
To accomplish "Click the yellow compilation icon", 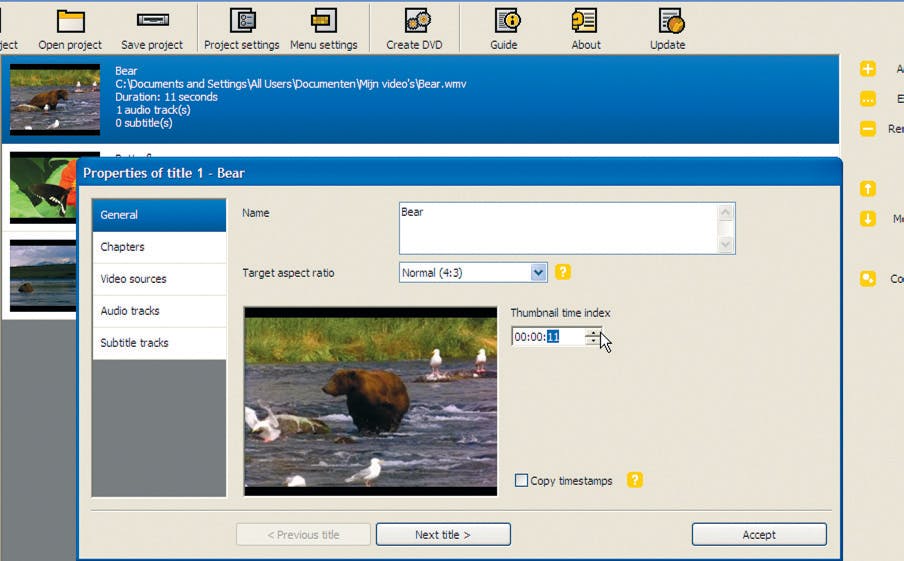I will tap(868, 278).
